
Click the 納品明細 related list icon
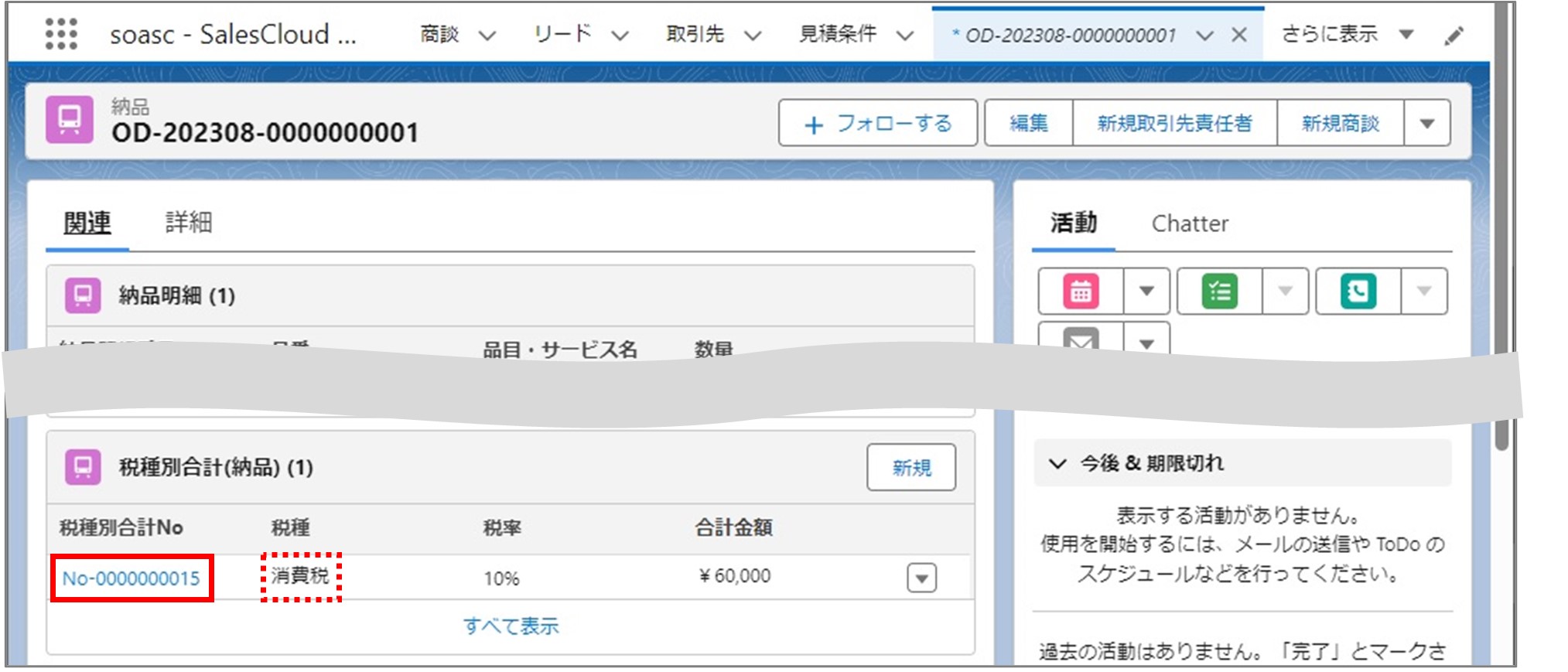[83, 295]
